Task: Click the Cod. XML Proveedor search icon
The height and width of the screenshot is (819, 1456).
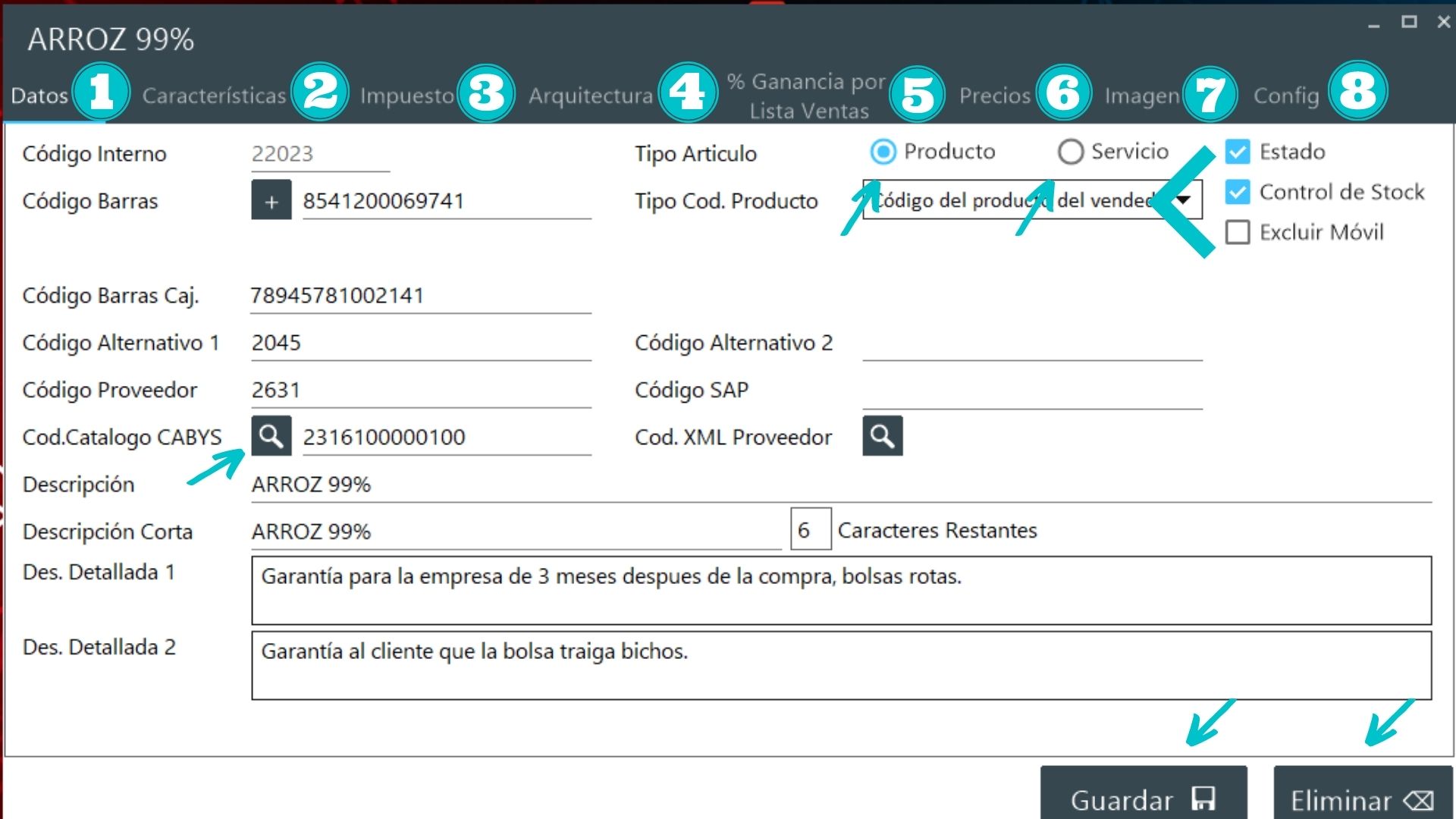Action: tap(882, 436)
